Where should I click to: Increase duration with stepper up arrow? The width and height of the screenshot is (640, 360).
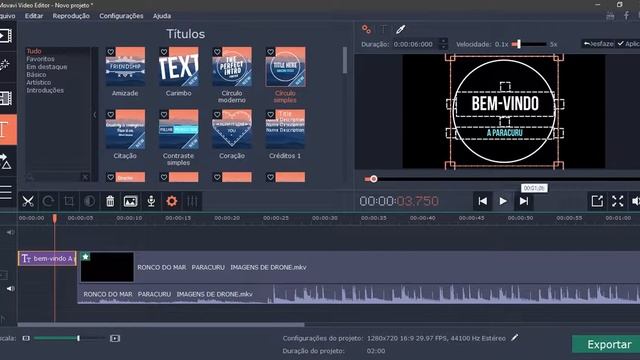point(443,41)
